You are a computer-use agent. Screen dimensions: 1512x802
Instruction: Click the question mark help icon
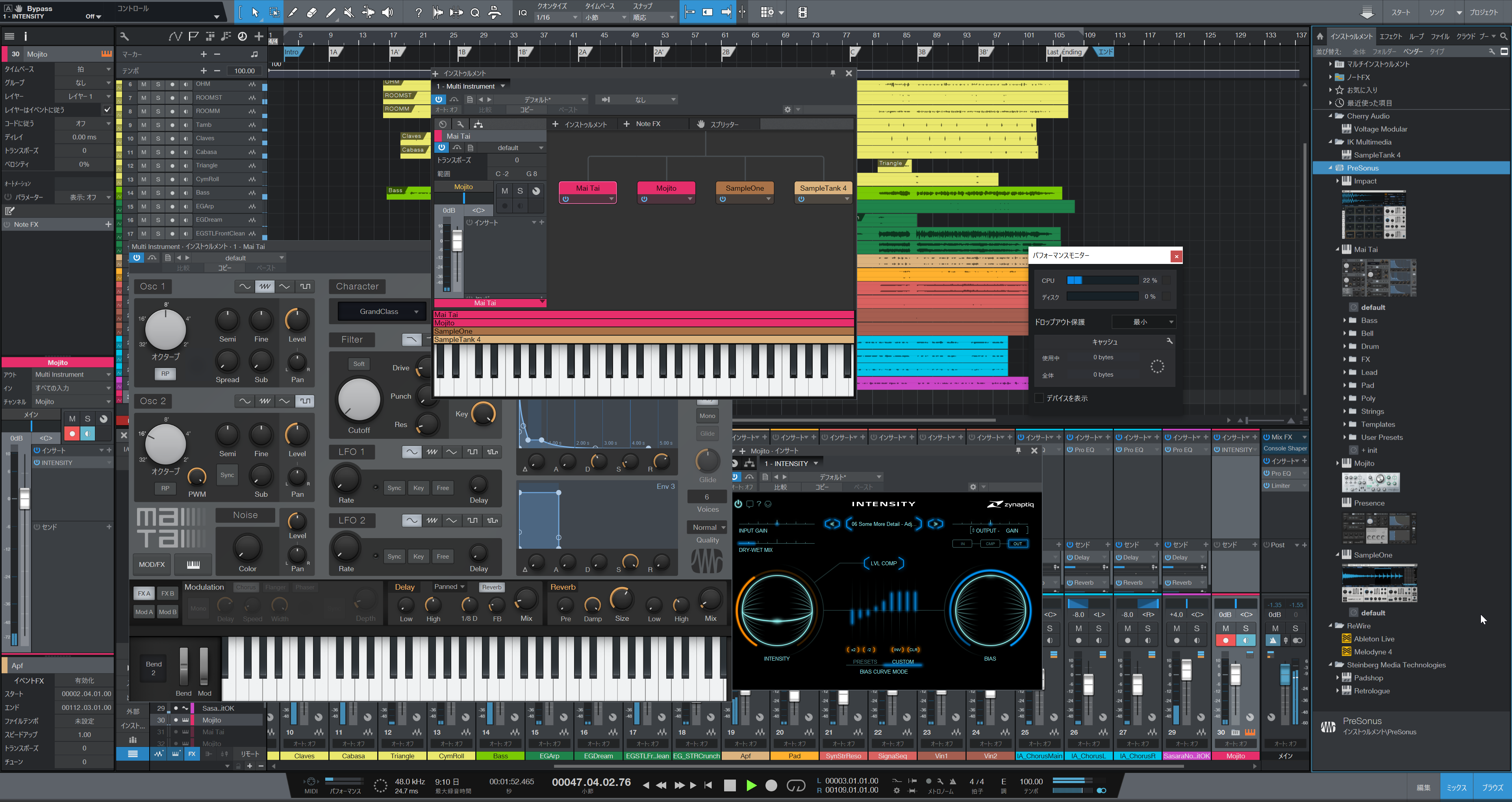[x=419, y=12]
